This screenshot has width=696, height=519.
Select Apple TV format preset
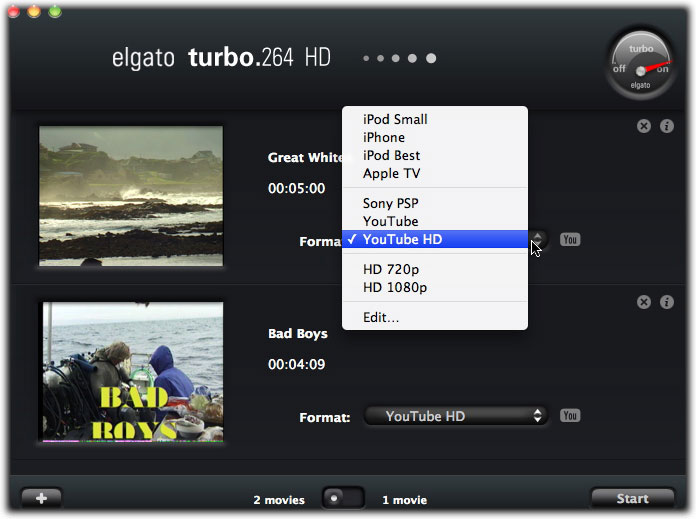[x=435, y=174]
